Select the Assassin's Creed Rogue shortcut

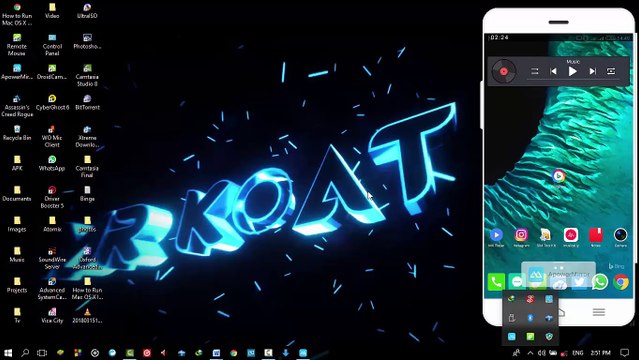17,106
